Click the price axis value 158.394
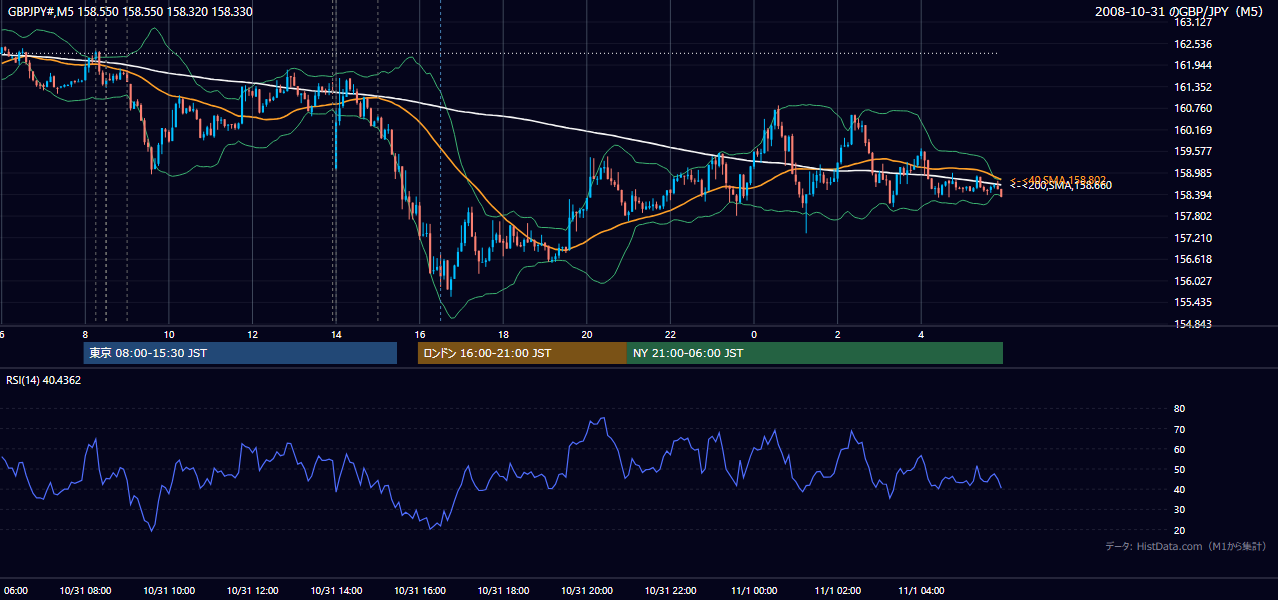Viewport: 1278px width, 600px height. coord(1192,195)
